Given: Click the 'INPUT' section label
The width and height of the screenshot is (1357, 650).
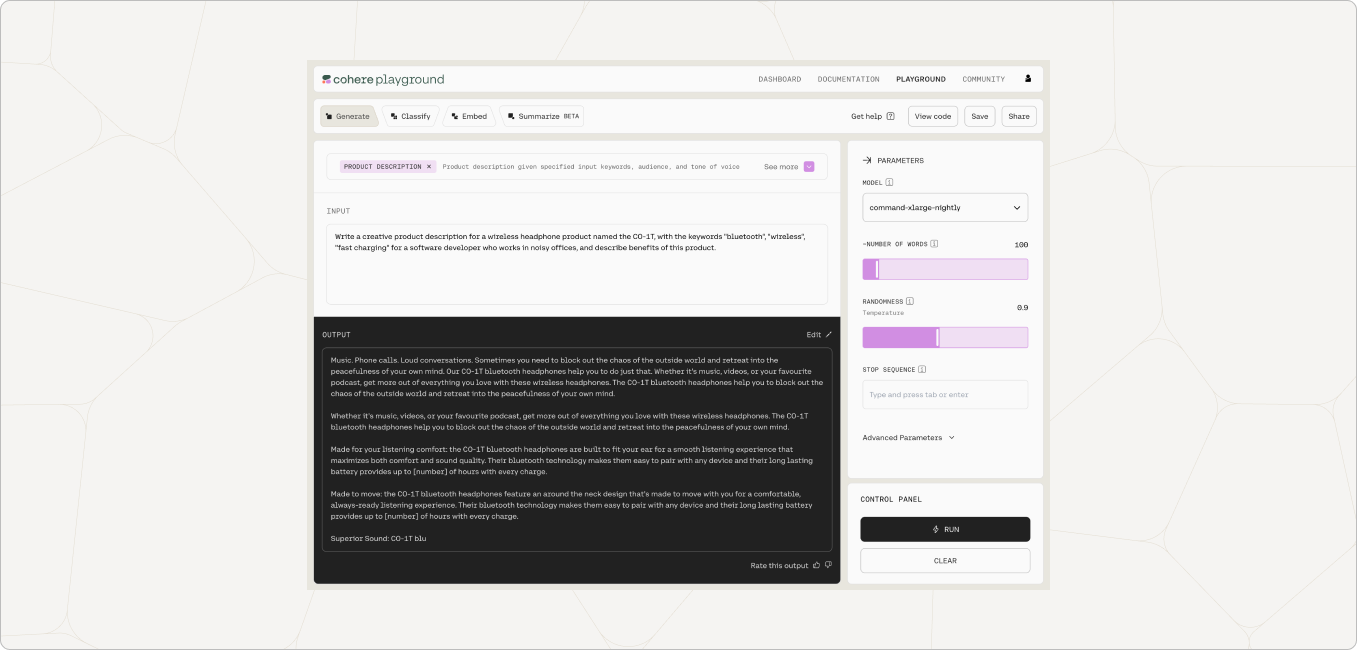Looking at the screenshot, I should [x=338, y=211].
